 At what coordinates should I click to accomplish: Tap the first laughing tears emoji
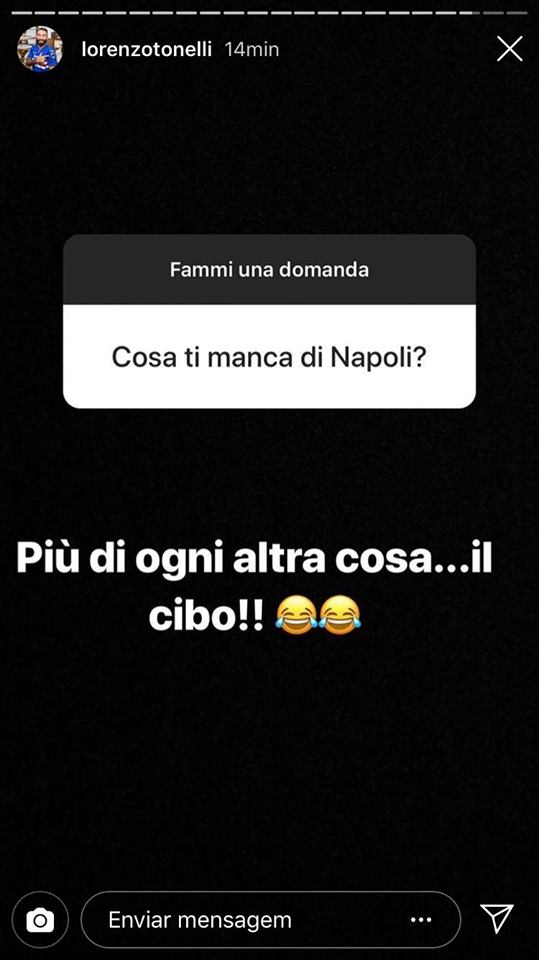296,617
